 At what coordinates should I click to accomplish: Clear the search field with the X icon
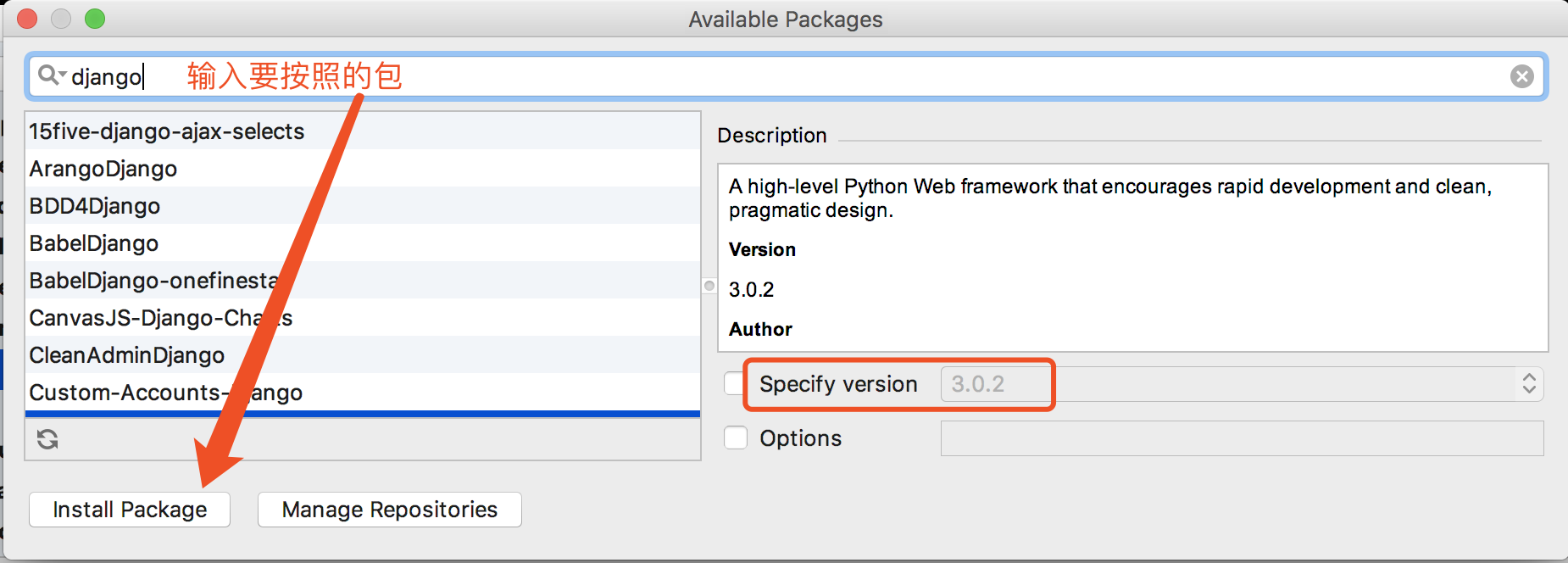1522,76
